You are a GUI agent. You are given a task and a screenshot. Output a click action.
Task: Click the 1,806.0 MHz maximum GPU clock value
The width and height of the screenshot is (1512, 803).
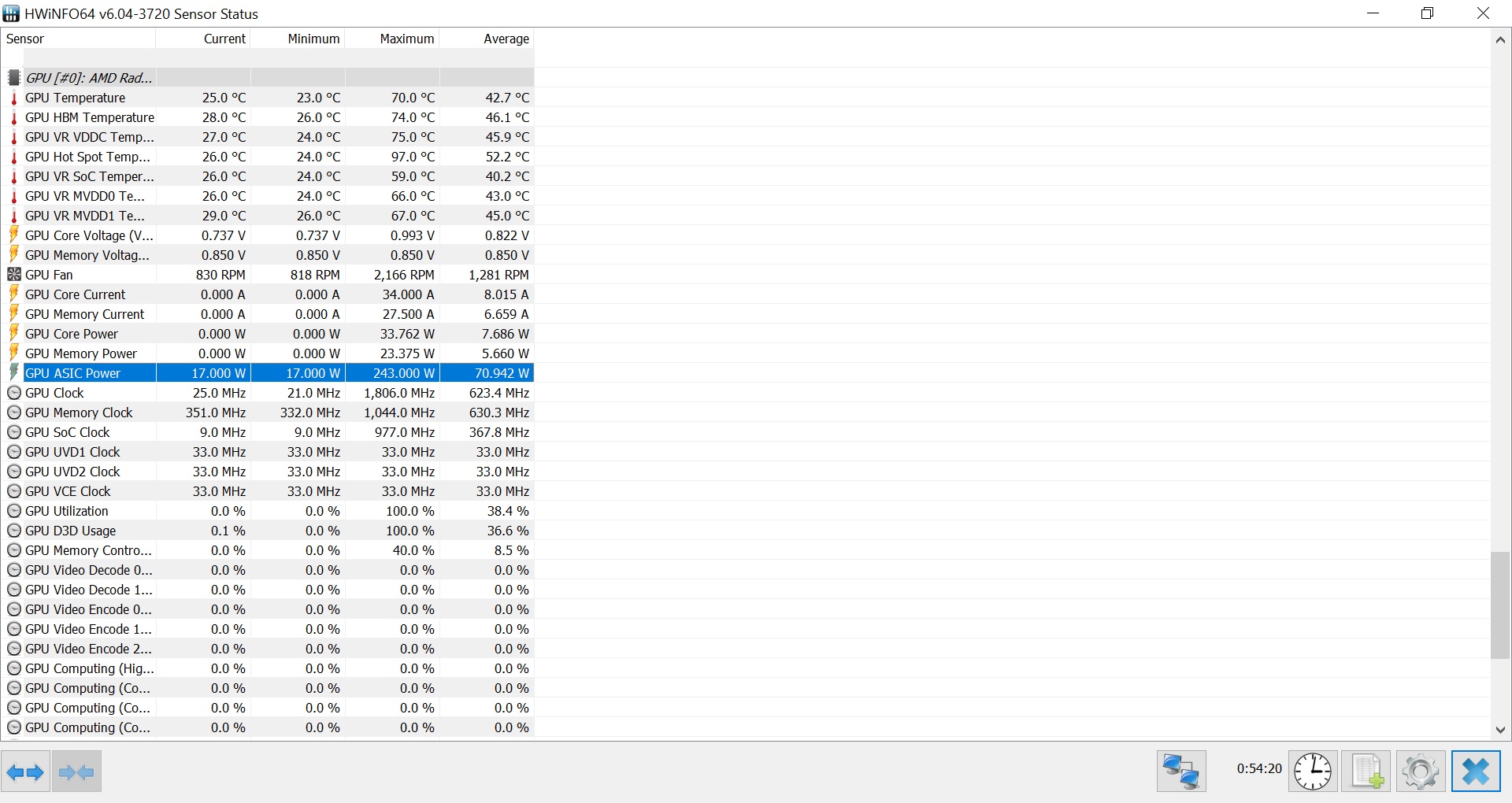(x=399, y=393)
